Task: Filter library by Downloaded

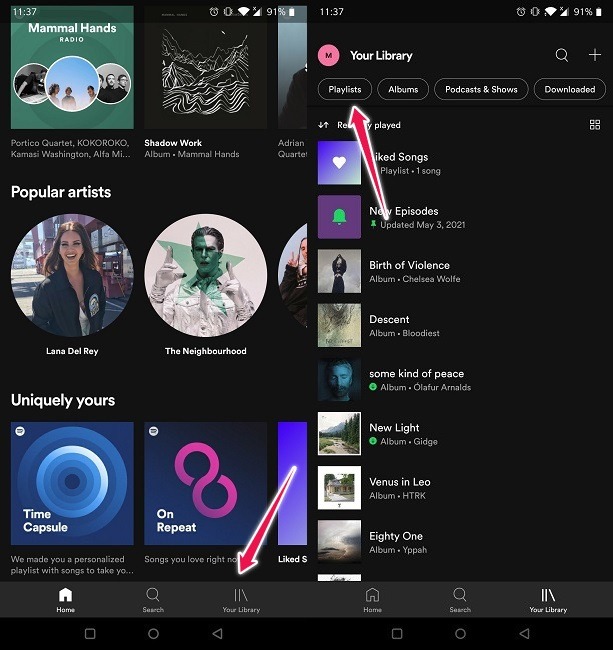Action: pos(570,89)
